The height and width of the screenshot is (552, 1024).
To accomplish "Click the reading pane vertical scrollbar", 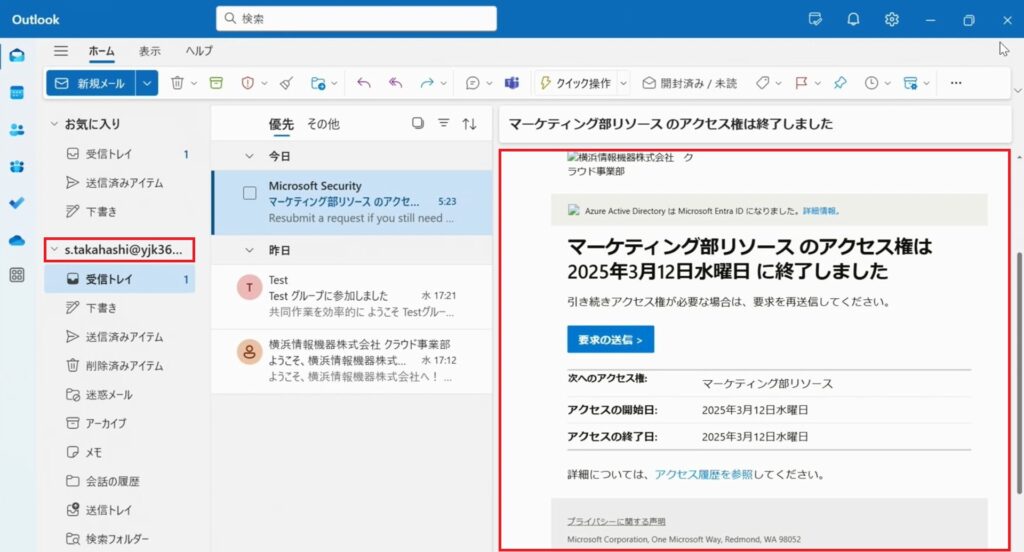I will point(1019,372).
